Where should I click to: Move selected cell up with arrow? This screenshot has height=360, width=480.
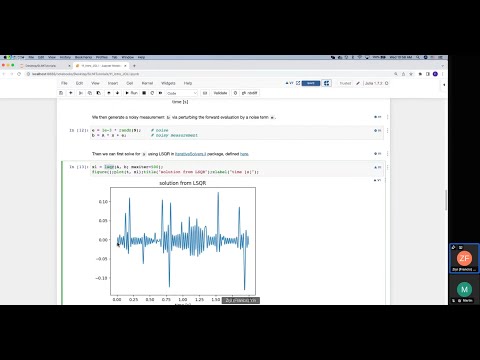(109, 93)
